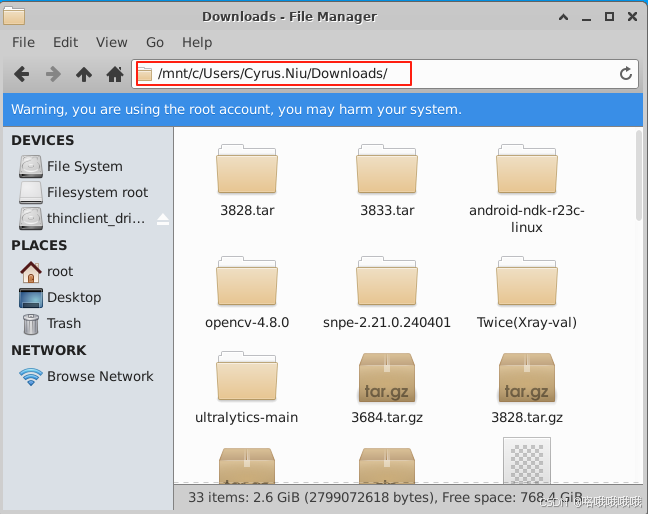Select the android-ndk-r23c-linux folder icon
The image size is (648, 514).
coord(526,169)
